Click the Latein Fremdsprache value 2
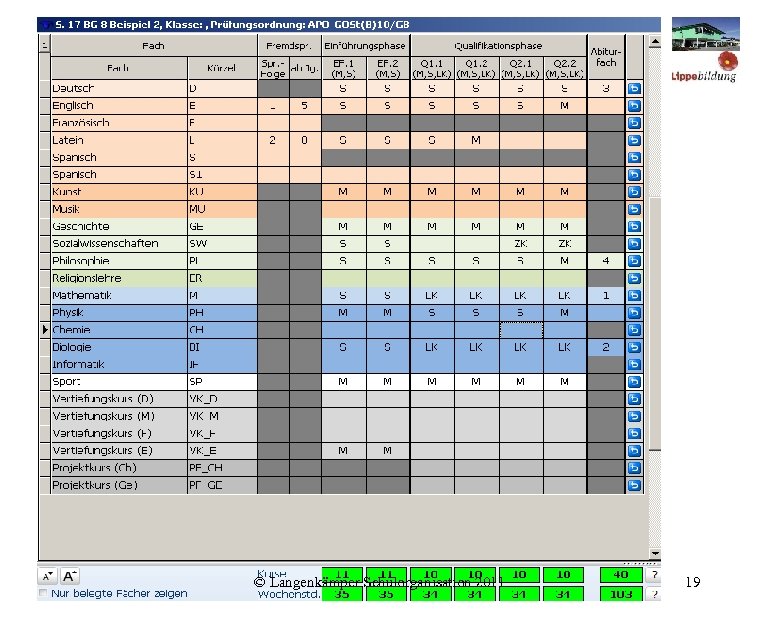Viewport: 766px width, 624px height. tap(273, 140)
